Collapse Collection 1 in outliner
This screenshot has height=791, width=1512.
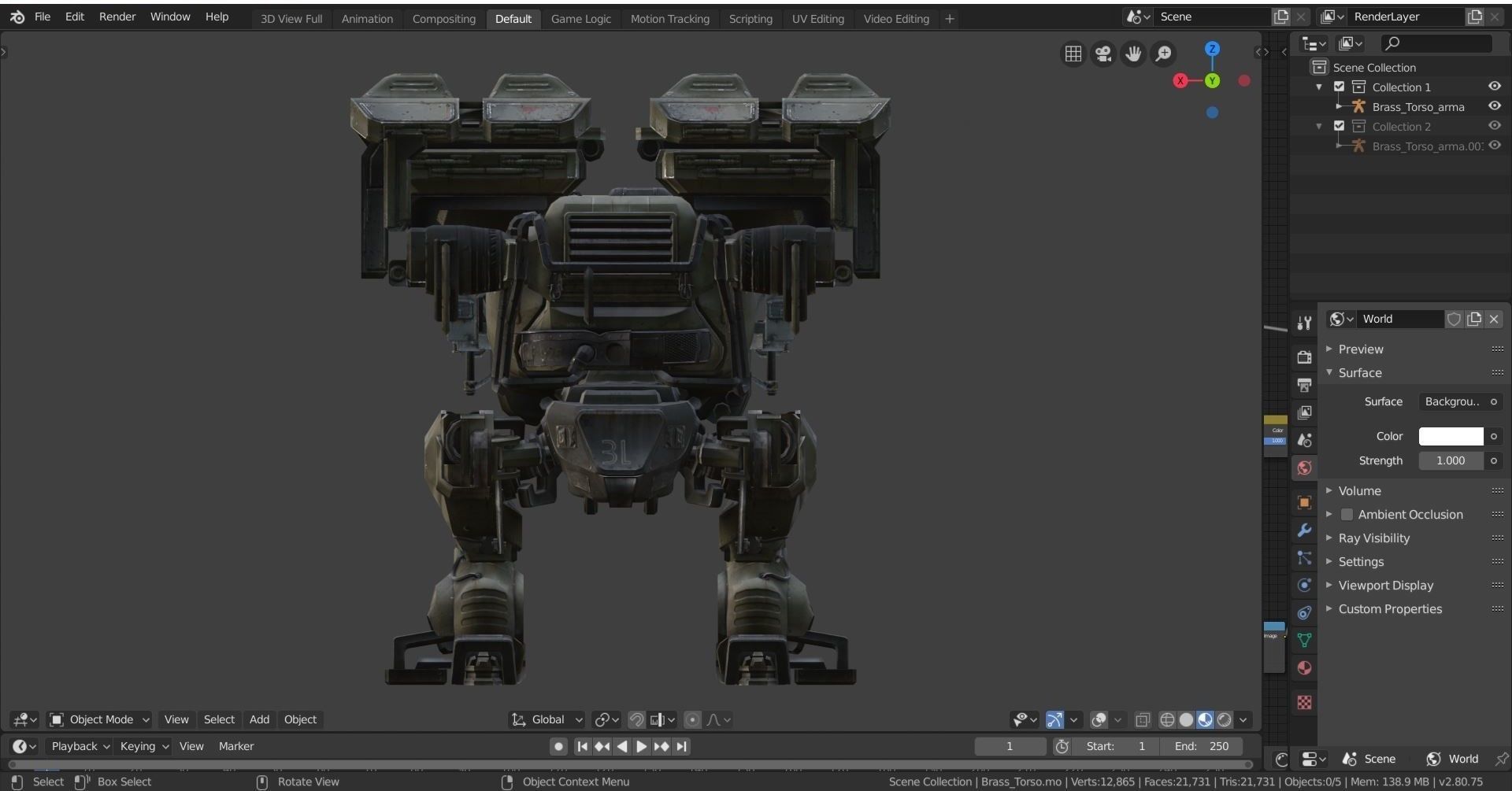pyautogui.click(x=1319, y=87)
